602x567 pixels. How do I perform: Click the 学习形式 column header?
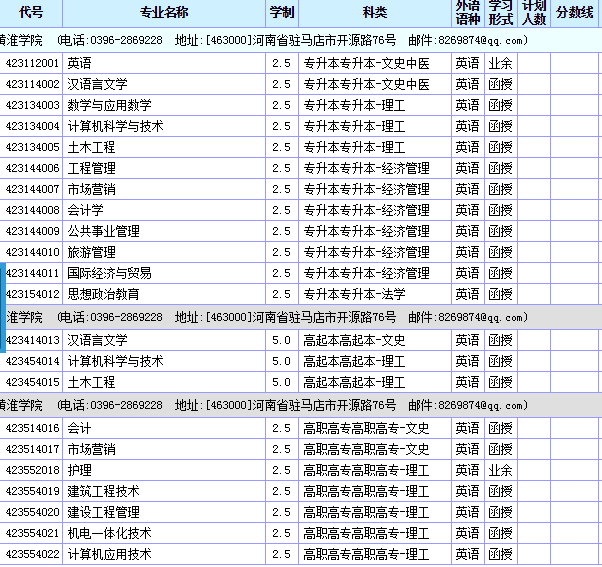pos(501,13)
